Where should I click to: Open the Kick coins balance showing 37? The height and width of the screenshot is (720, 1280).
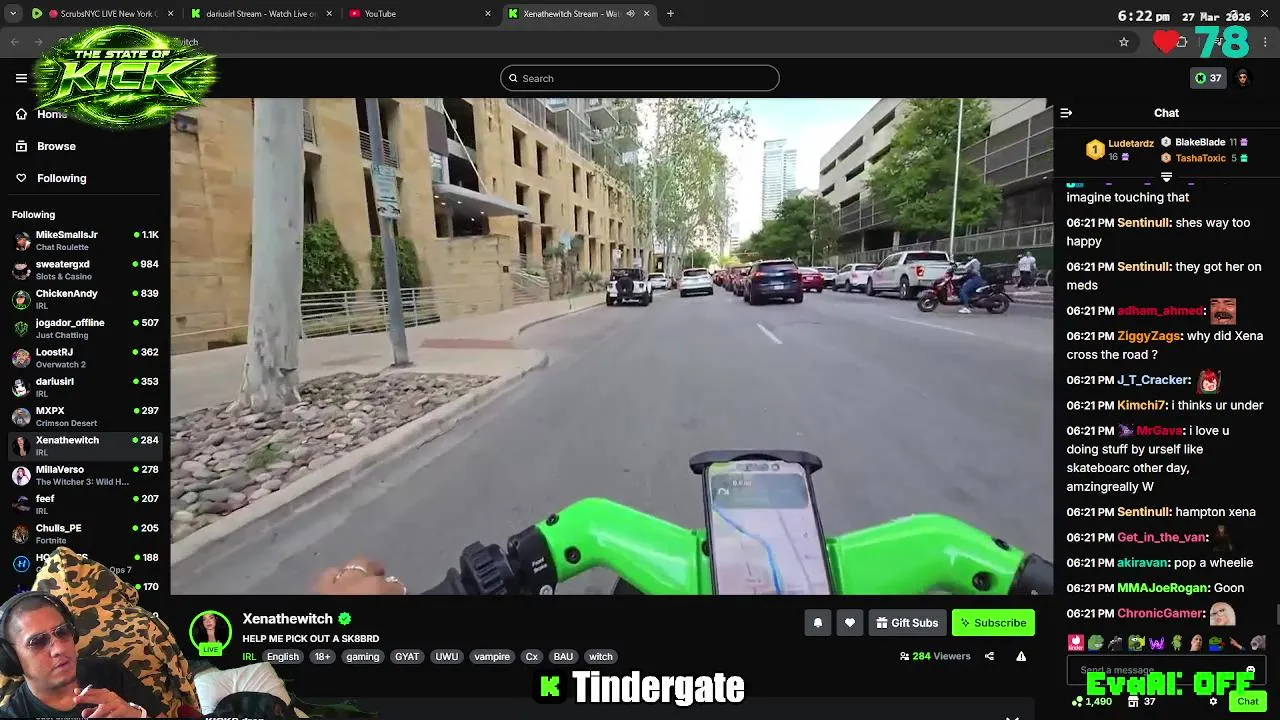pyautogui.click(x=1208, y=78)
